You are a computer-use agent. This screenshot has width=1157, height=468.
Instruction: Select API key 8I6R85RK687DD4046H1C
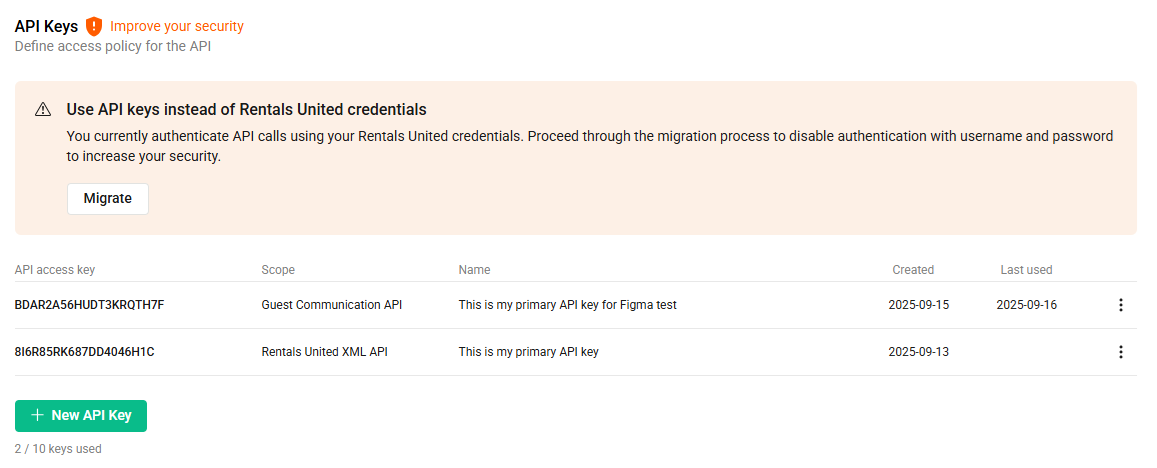[x=85, y=352]
